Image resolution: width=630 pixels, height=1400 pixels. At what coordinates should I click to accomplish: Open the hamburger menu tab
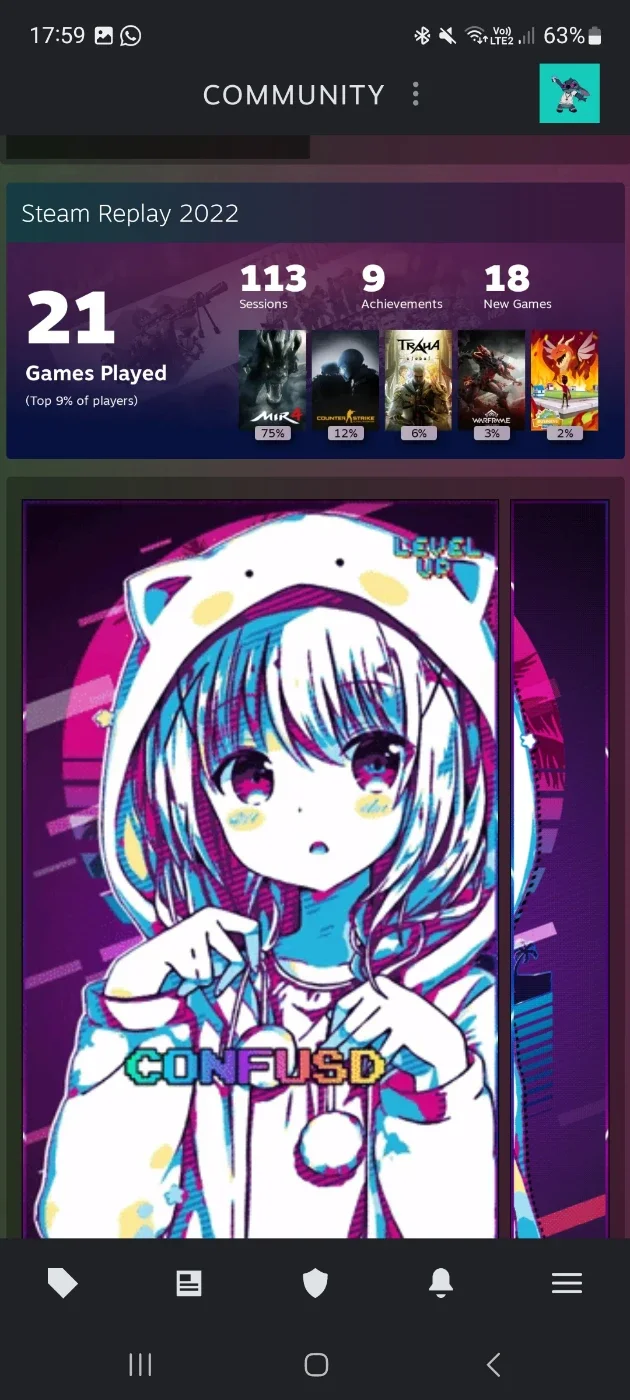567,1283
